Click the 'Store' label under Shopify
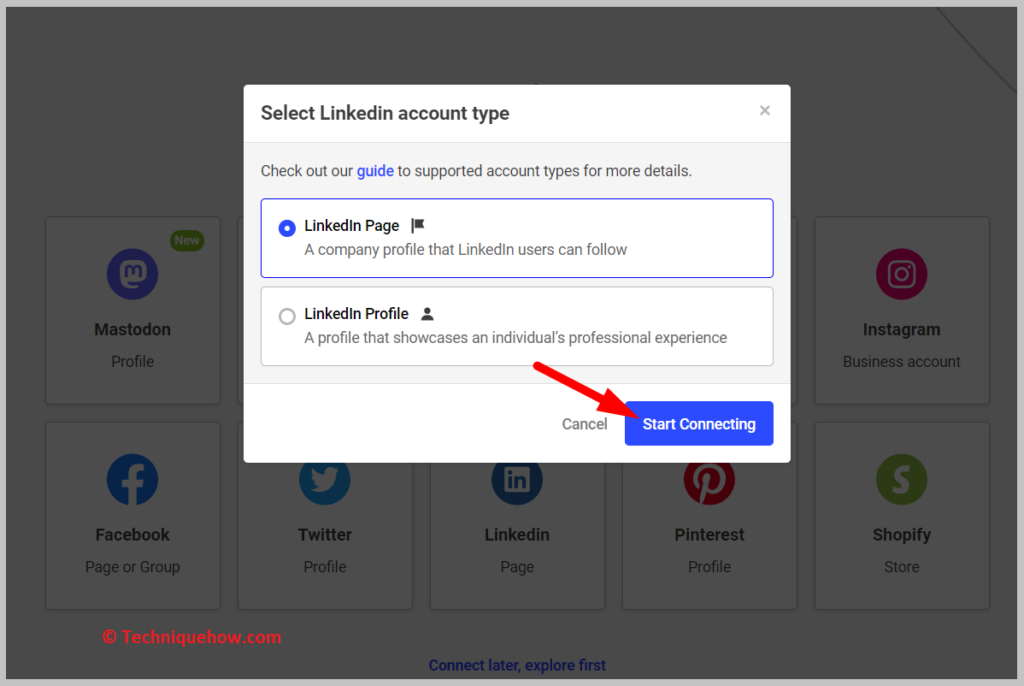The height and width of the screenshot is (686, 1024). point(901,567)
